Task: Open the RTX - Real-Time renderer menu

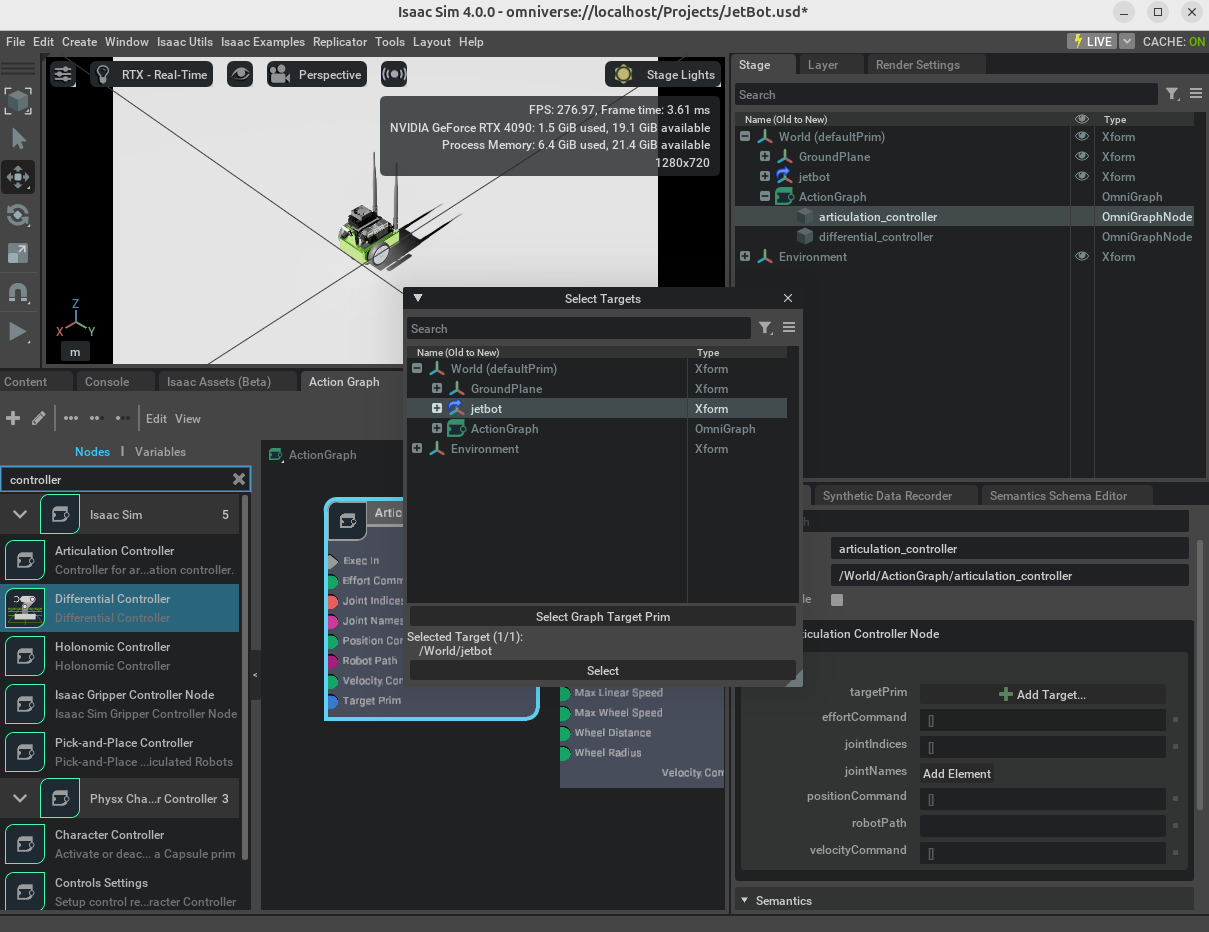Action: (x=152, y=75)
